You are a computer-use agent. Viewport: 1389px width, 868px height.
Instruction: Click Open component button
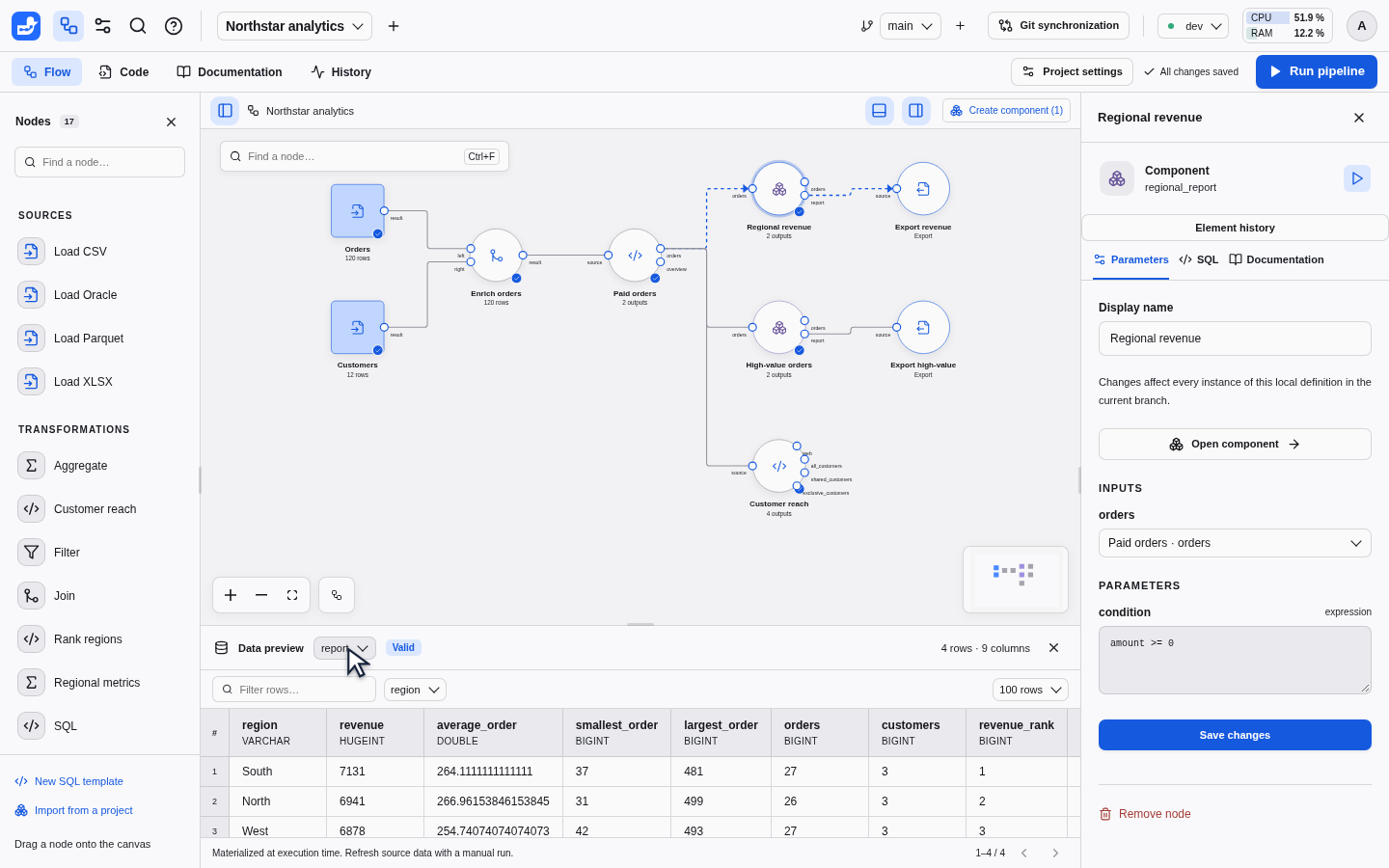pos(1235,445)
